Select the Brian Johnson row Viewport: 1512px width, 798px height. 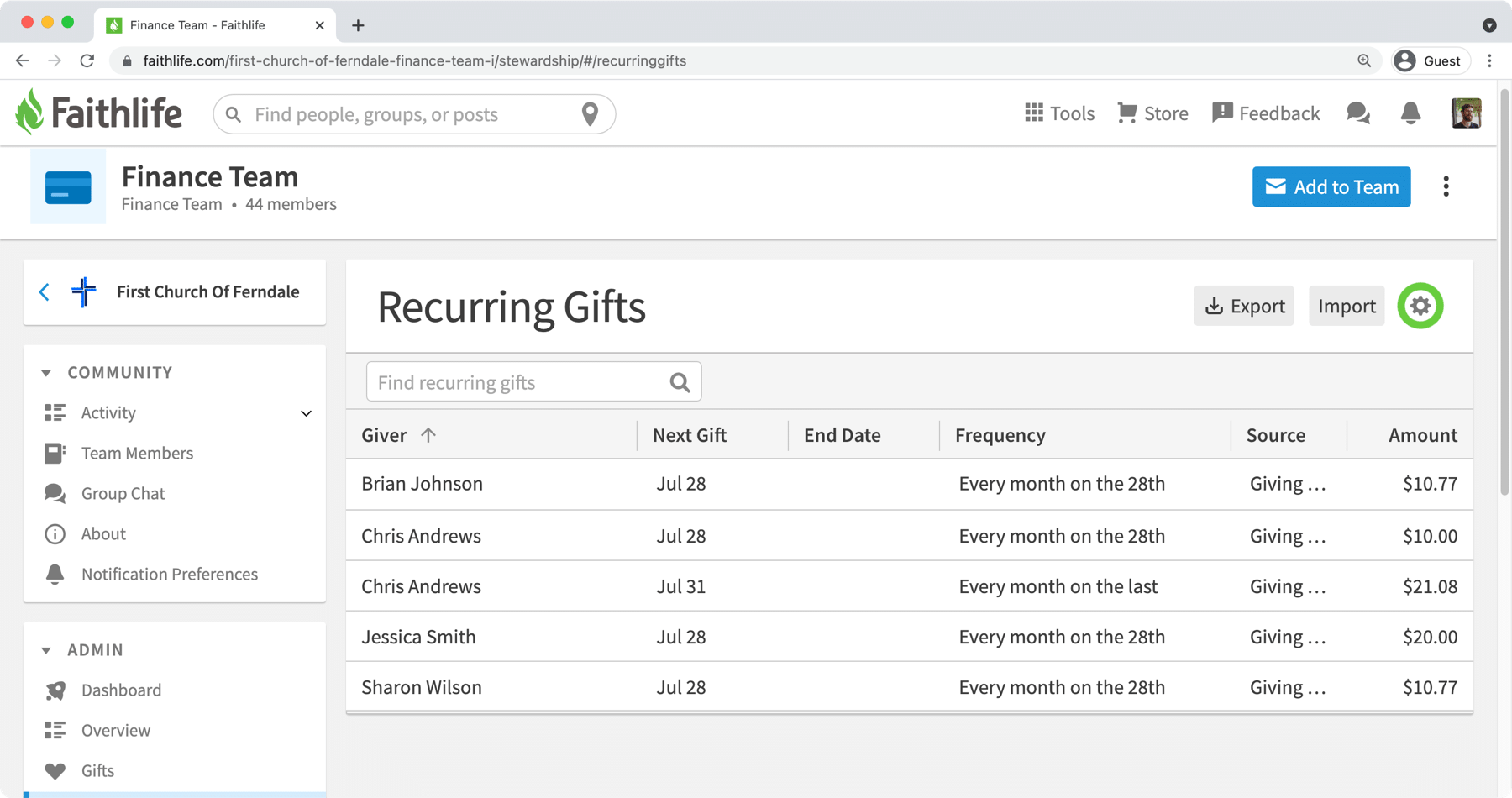click(909, 484)
